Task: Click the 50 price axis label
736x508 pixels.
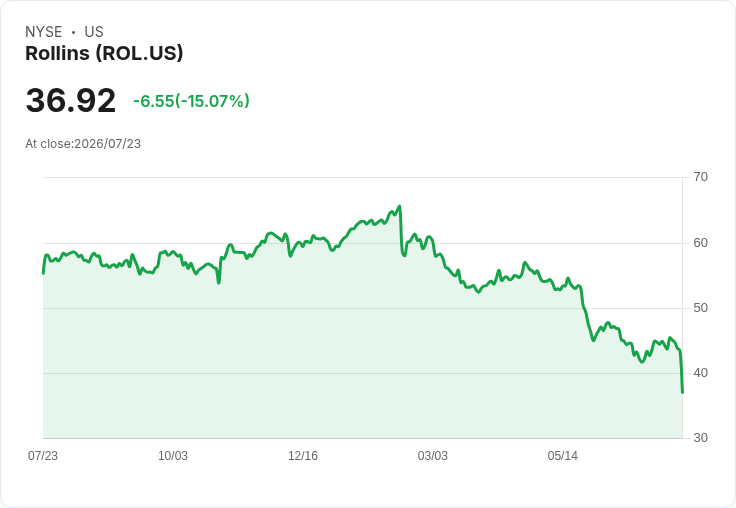Action: coord(700,308)
